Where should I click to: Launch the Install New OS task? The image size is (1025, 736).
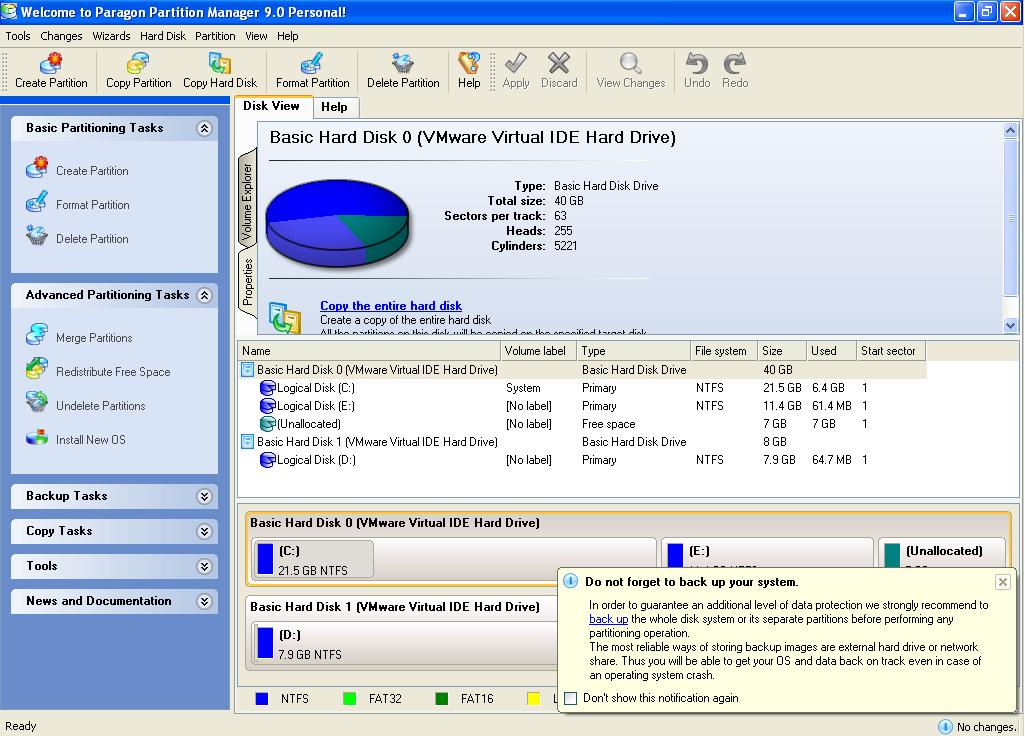(91, 440)
